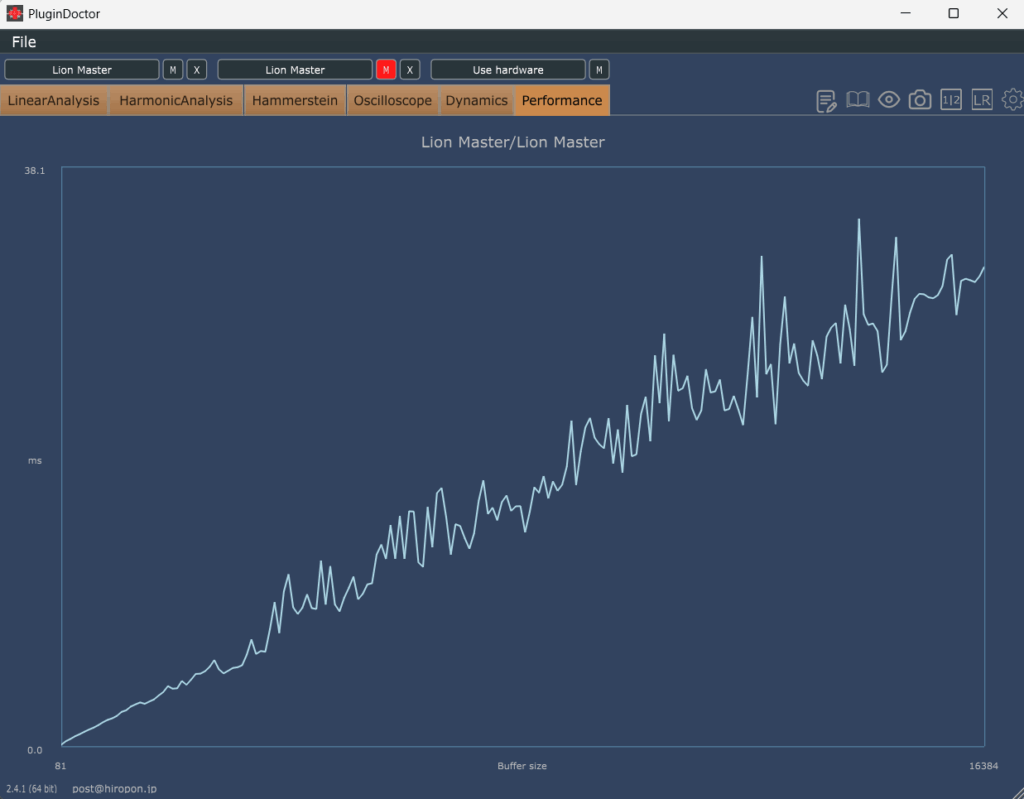Toggle the M button of the first Lion Master slot
Image resolution: width=1024 pixels, height=799 pixels.
[x=173, y=70]
